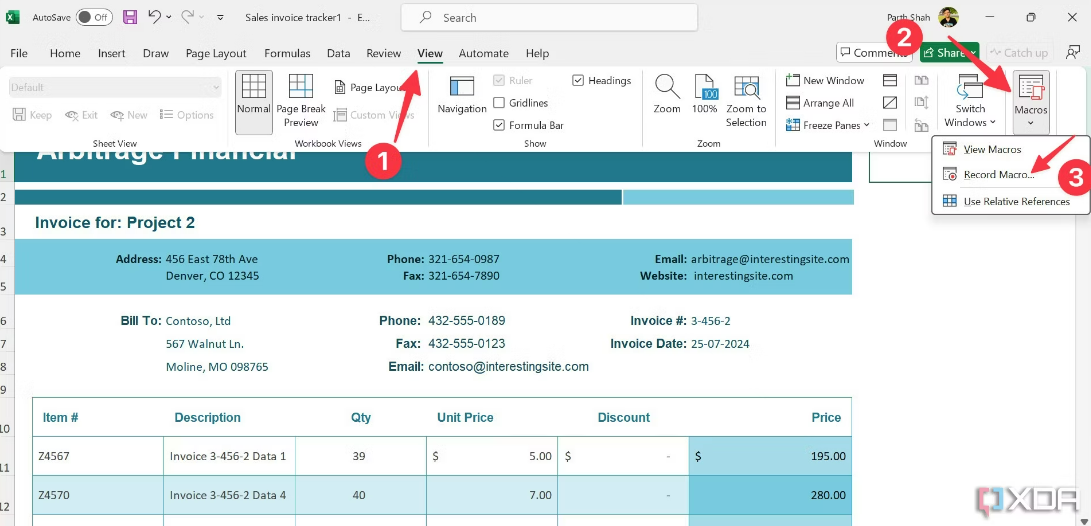Click Reset Window Position icon

(922, 125)
